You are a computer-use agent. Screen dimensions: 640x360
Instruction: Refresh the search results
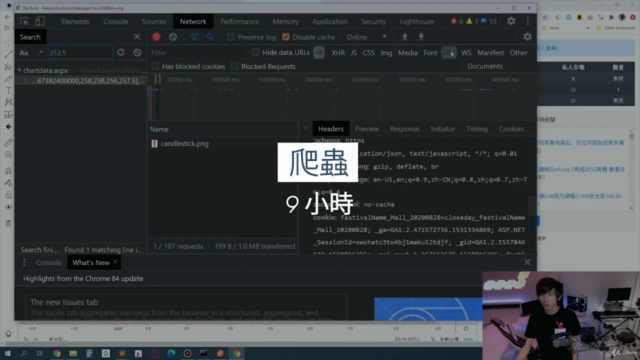(121, 53)
